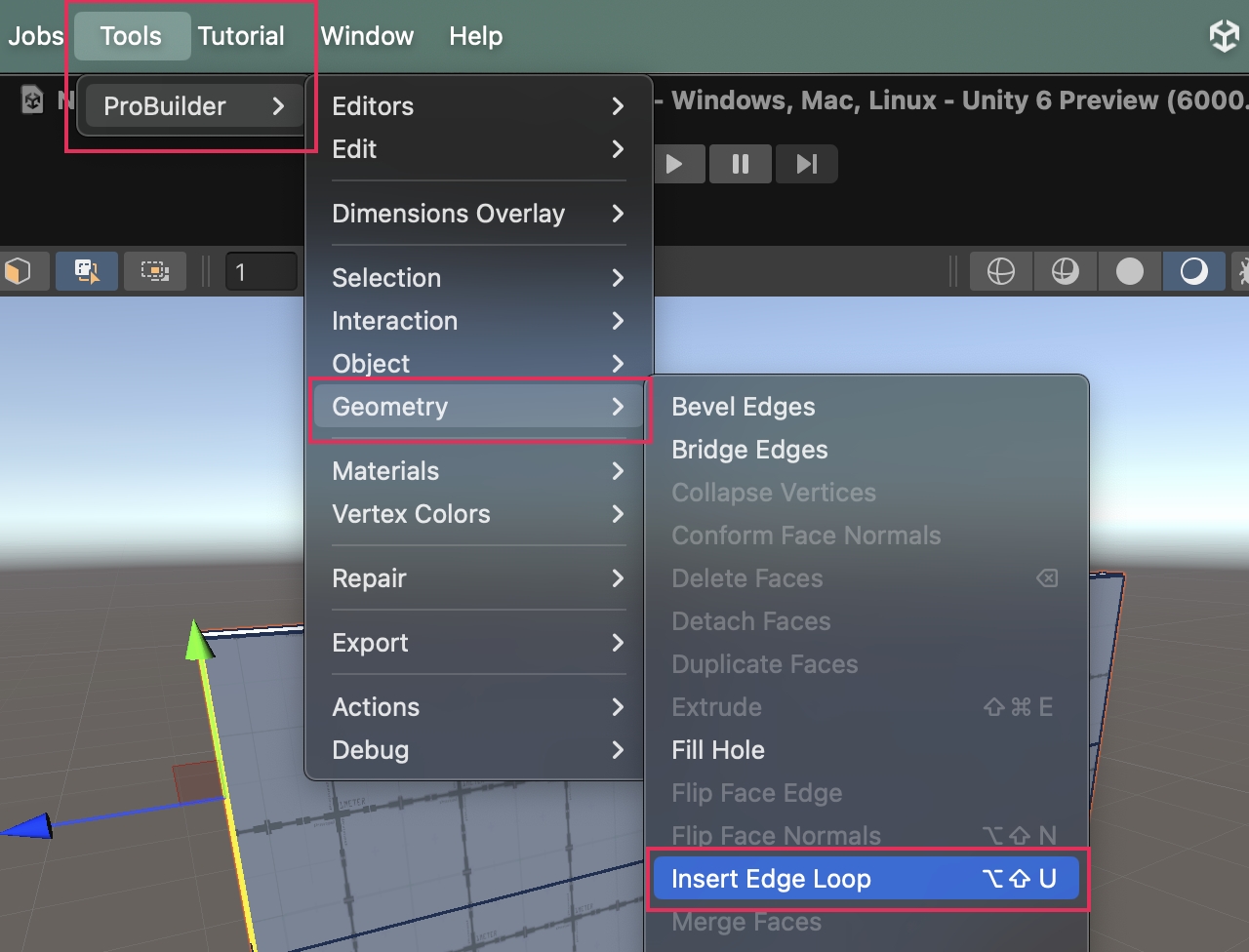Expand the Export submenu

coord(477,643)
